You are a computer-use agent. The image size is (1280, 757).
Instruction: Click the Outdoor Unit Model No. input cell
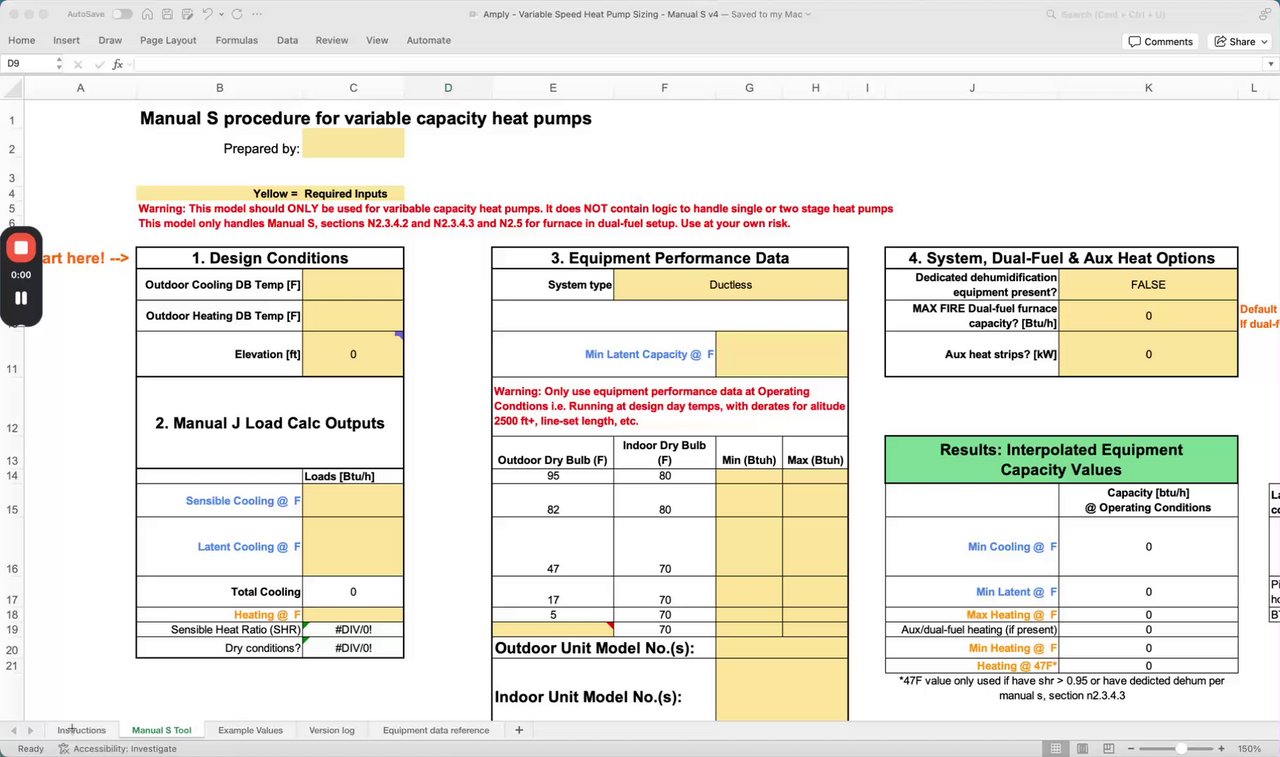(782, 647)
